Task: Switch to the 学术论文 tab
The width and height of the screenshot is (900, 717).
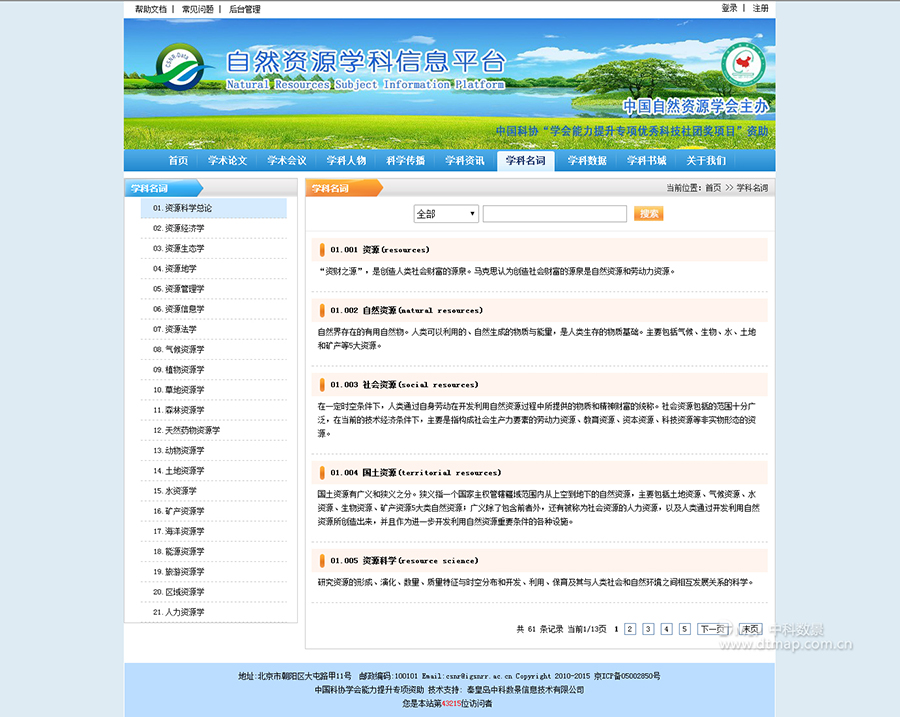Action: (x=227, y=160)
